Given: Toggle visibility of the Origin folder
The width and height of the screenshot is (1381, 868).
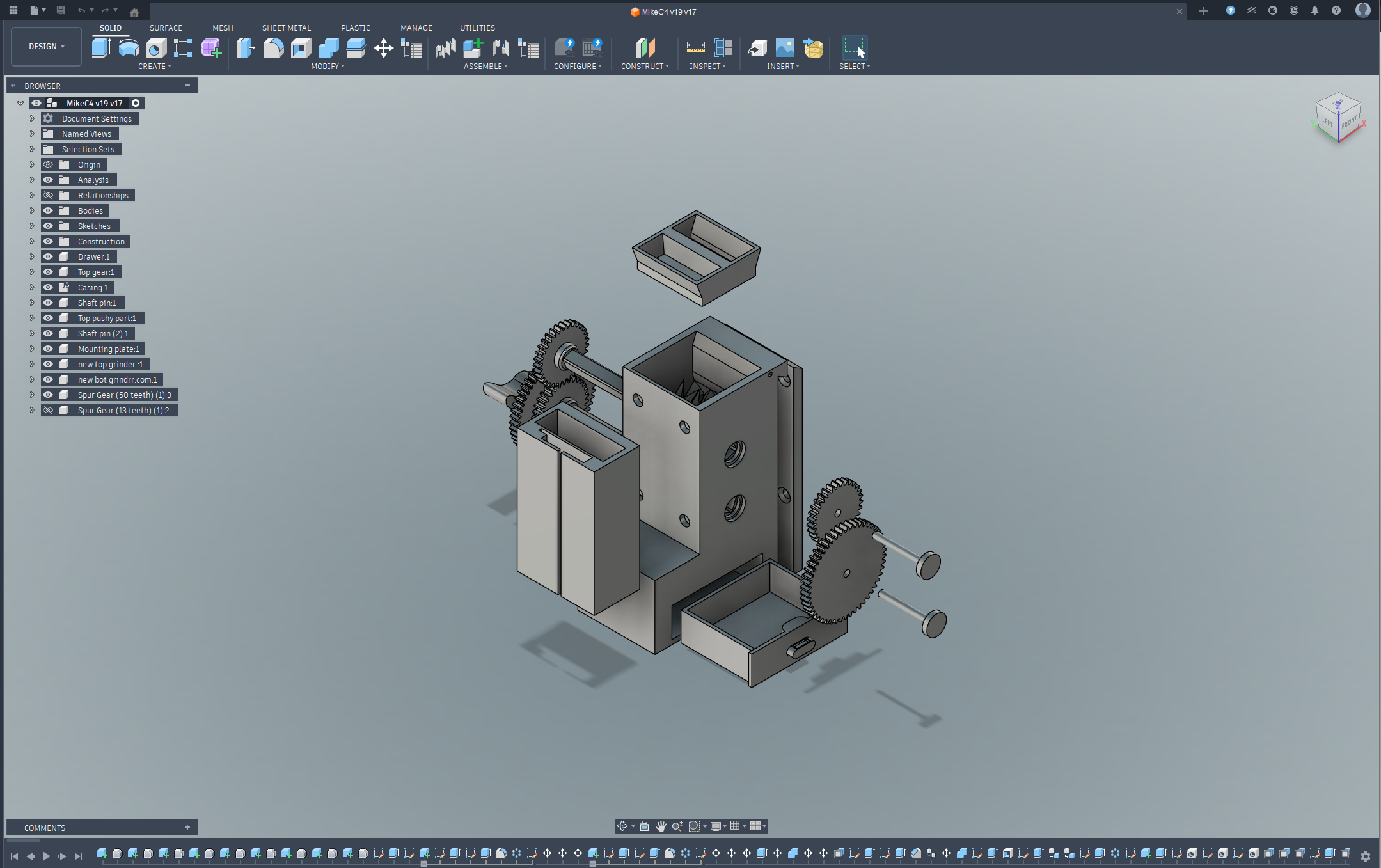Looking at the screenshot, I should (48, 164).
